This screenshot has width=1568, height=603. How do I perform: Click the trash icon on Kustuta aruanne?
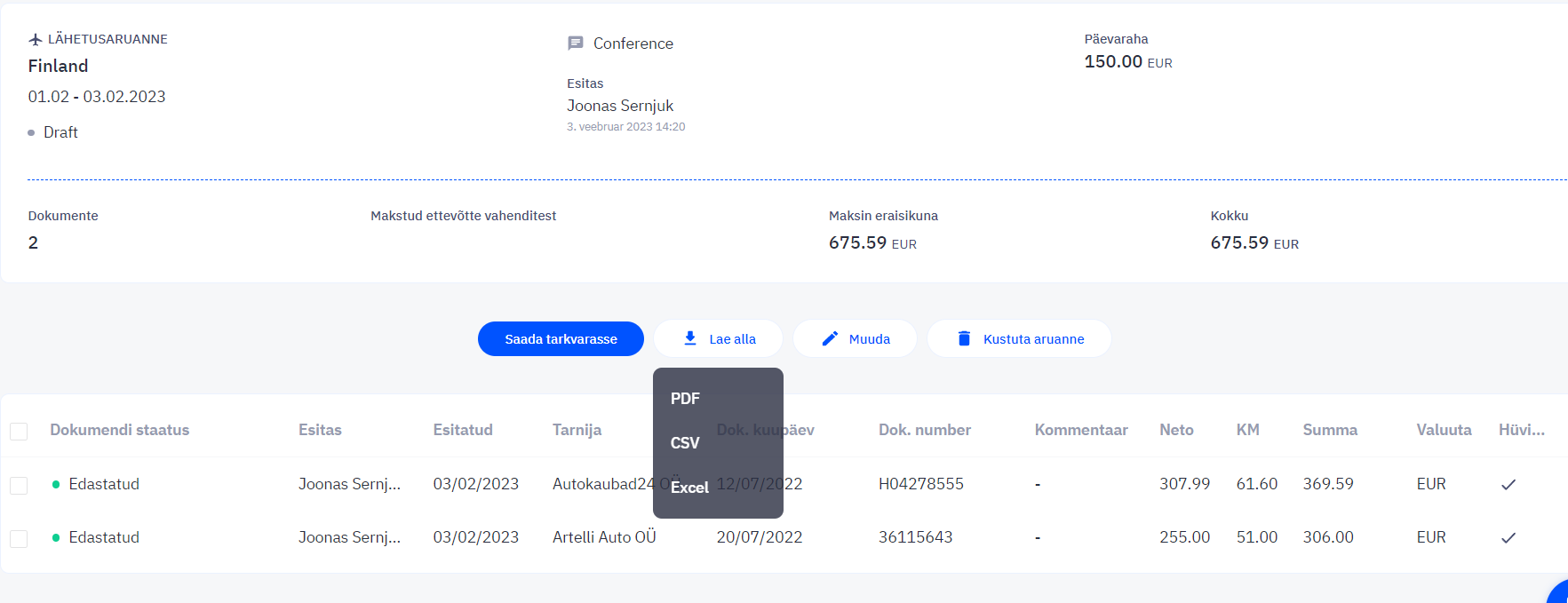point(964,338)
